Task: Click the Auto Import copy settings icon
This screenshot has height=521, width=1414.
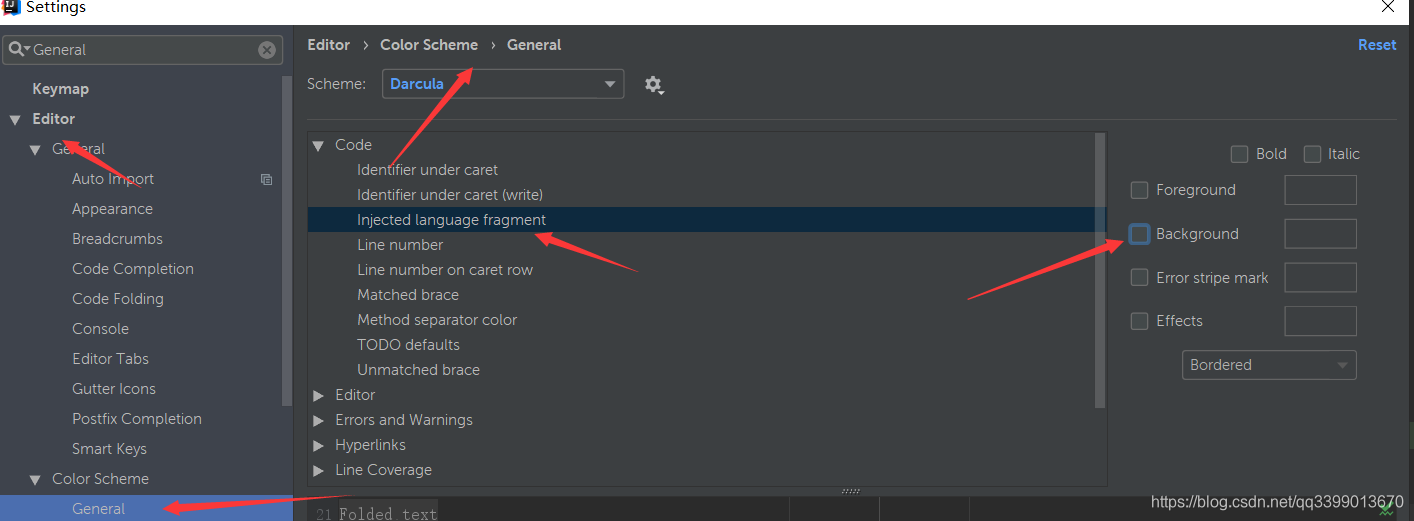Action: tap(266, 179)
